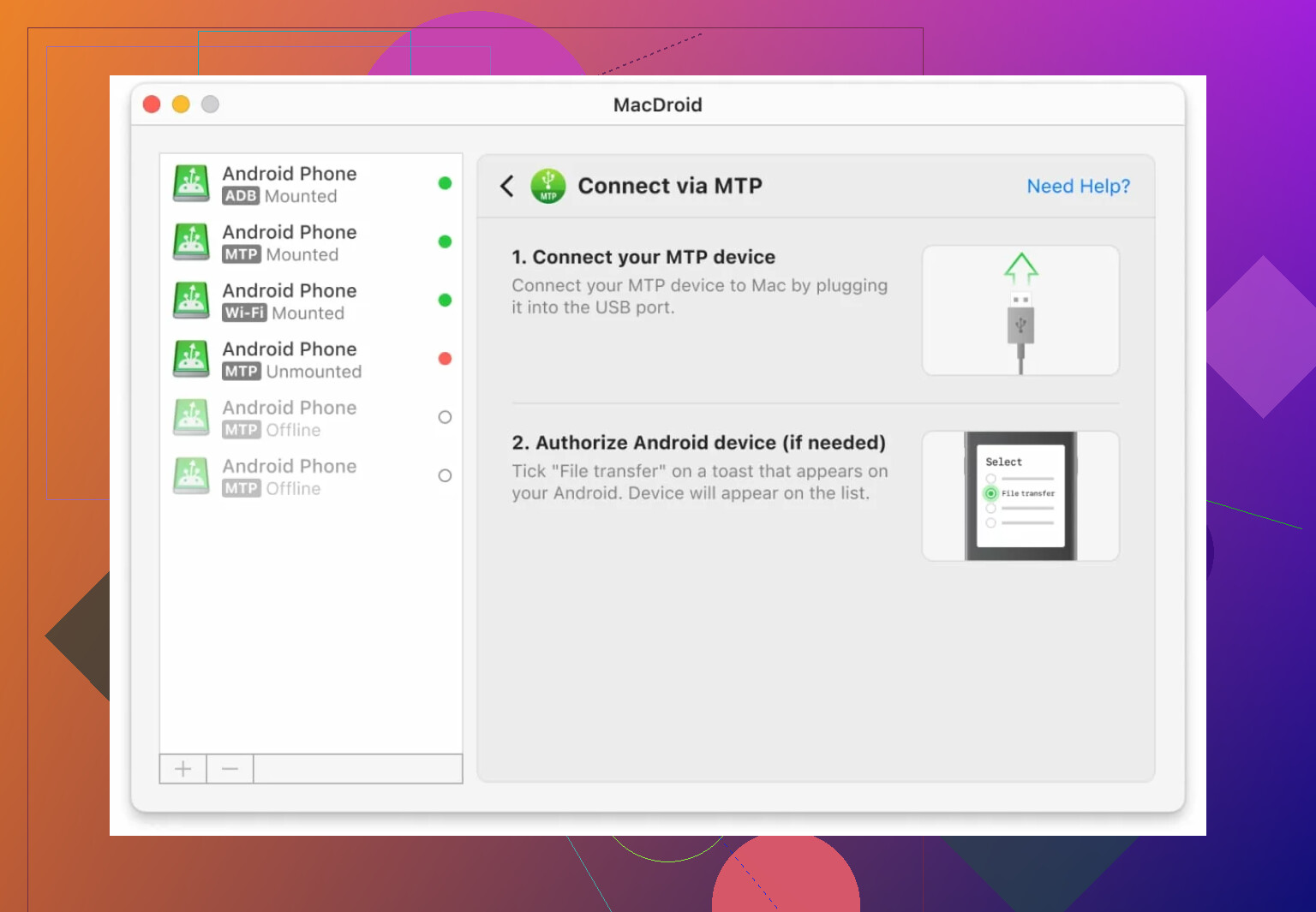Select the MTP Unmounted Android Phone drive icon

(x=191, y=359)
